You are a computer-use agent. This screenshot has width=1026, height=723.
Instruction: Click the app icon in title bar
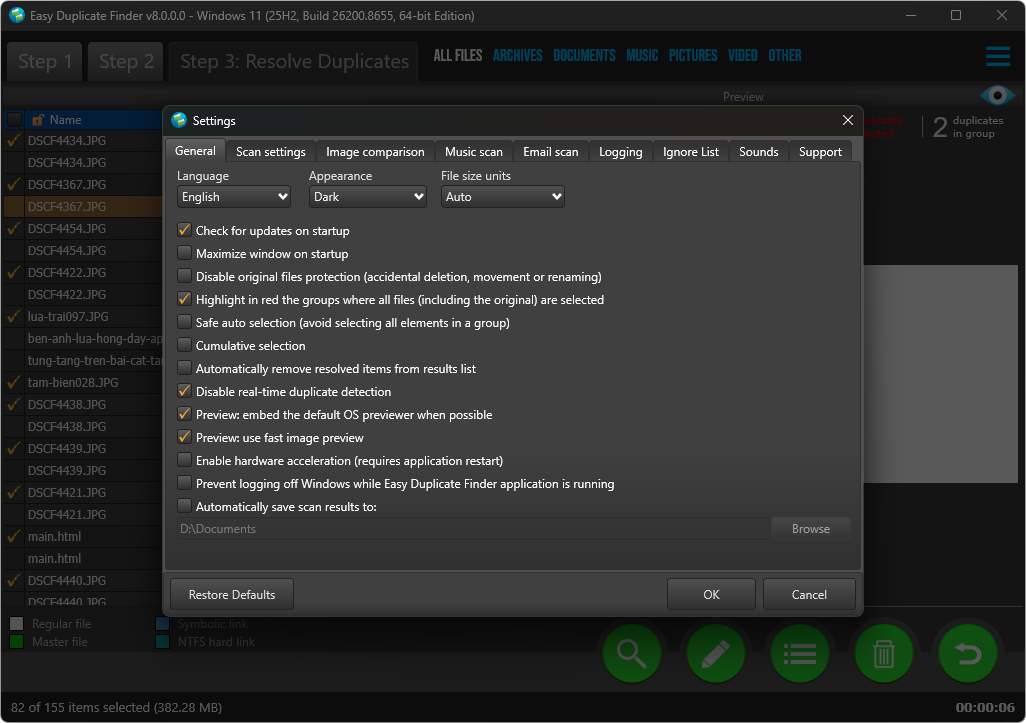pos(17,15)
